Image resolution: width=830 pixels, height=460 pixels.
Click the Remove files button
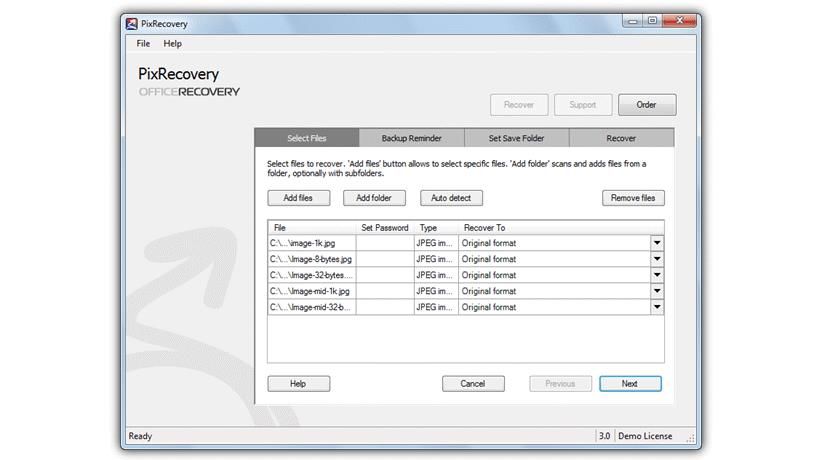[x=633, y=198]
